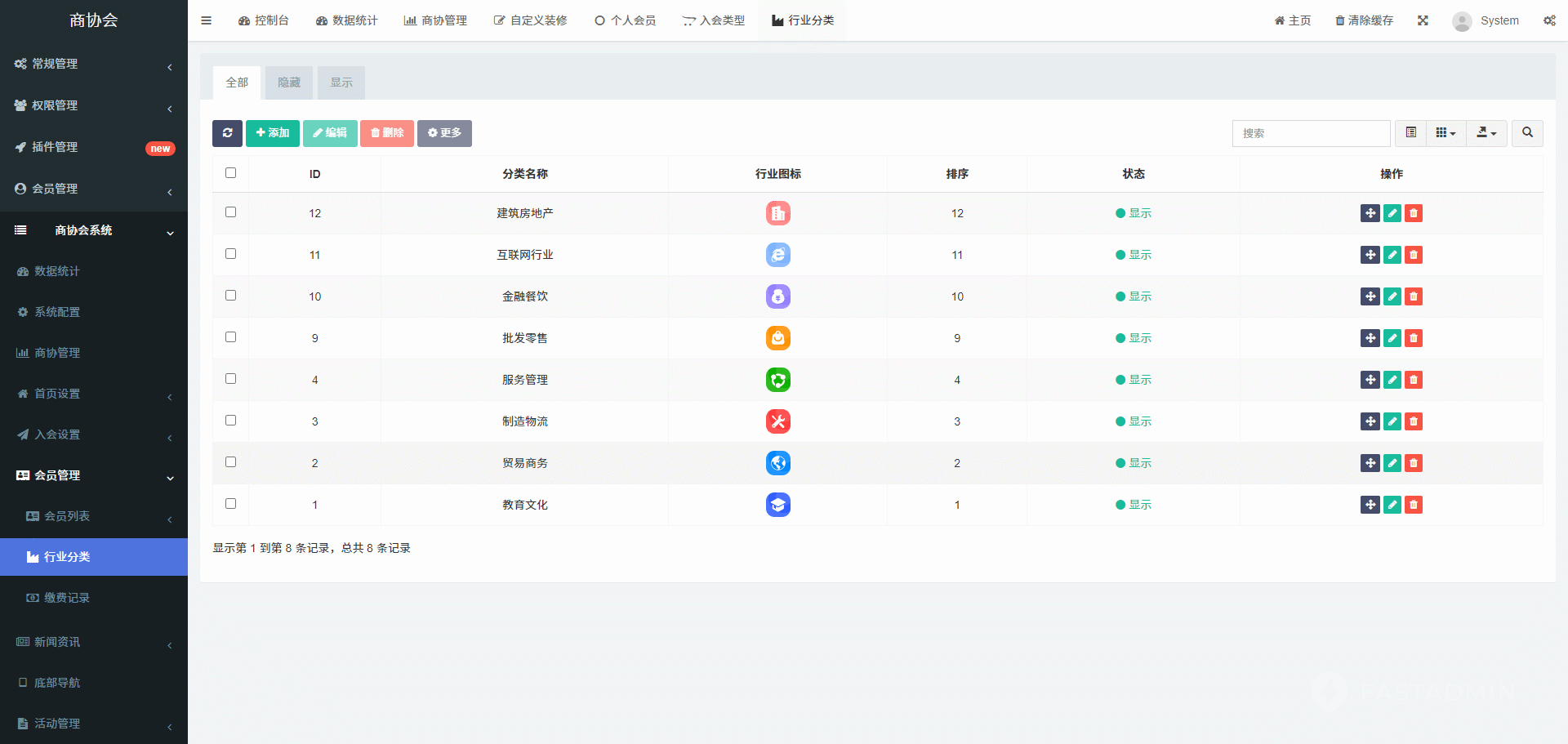Click the refresh table icon button
This screenshot has height=744, width=1568.
click(227, 133)
